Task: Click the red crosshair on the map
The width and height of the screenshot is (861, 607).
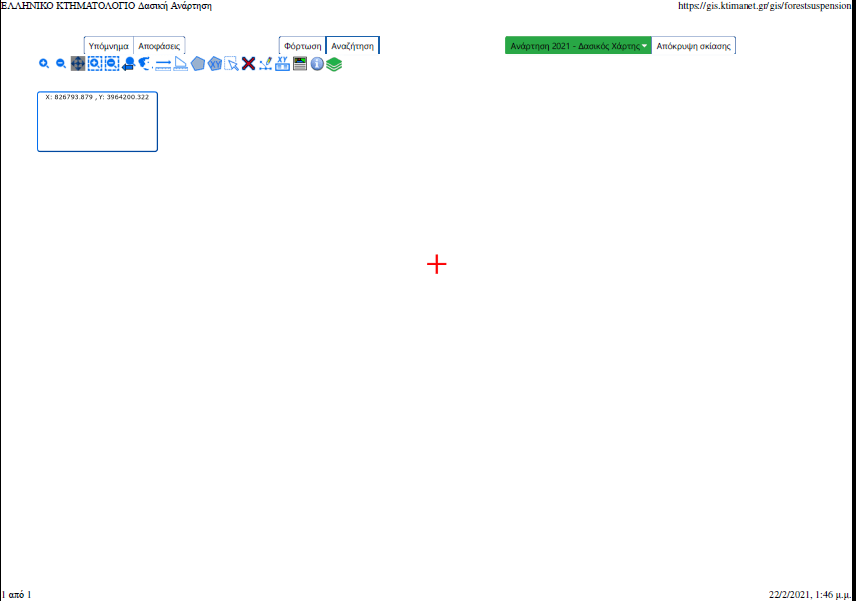Action: (437, 264)
